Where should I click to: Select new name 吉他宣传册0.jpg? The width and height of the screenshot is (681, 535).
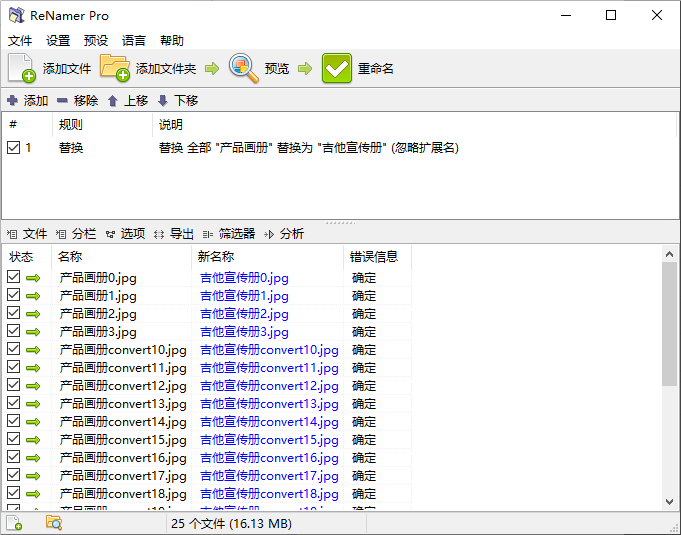coord(244,278)
